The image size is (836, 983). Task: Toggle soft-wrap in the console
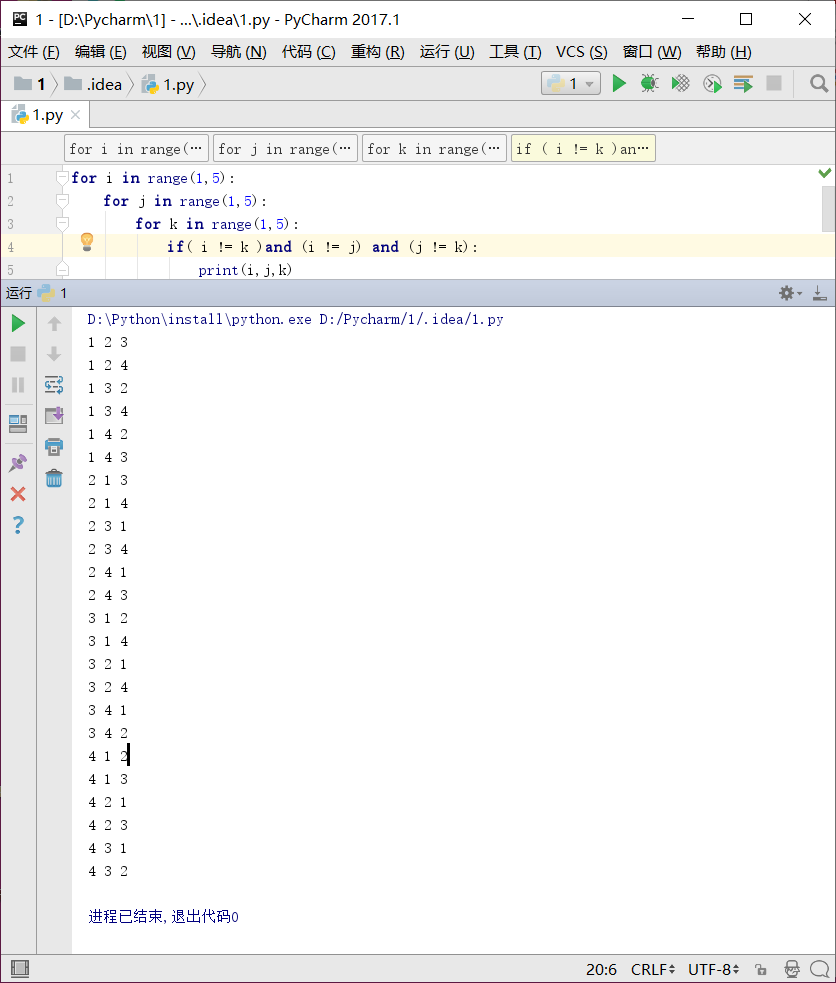point(54,384)
